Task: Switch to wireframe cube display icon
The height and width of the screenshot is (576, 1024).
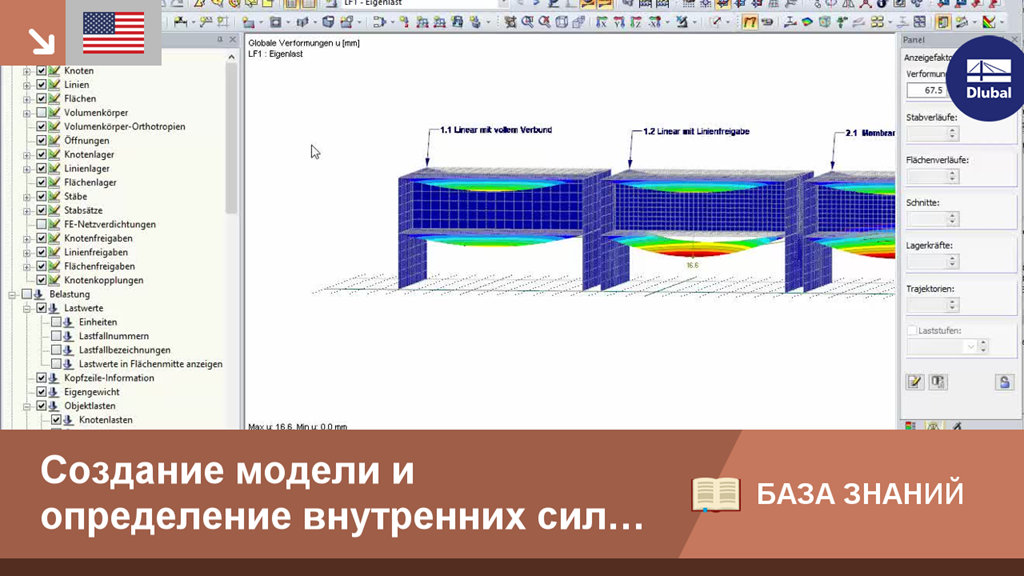Action: 562,22
